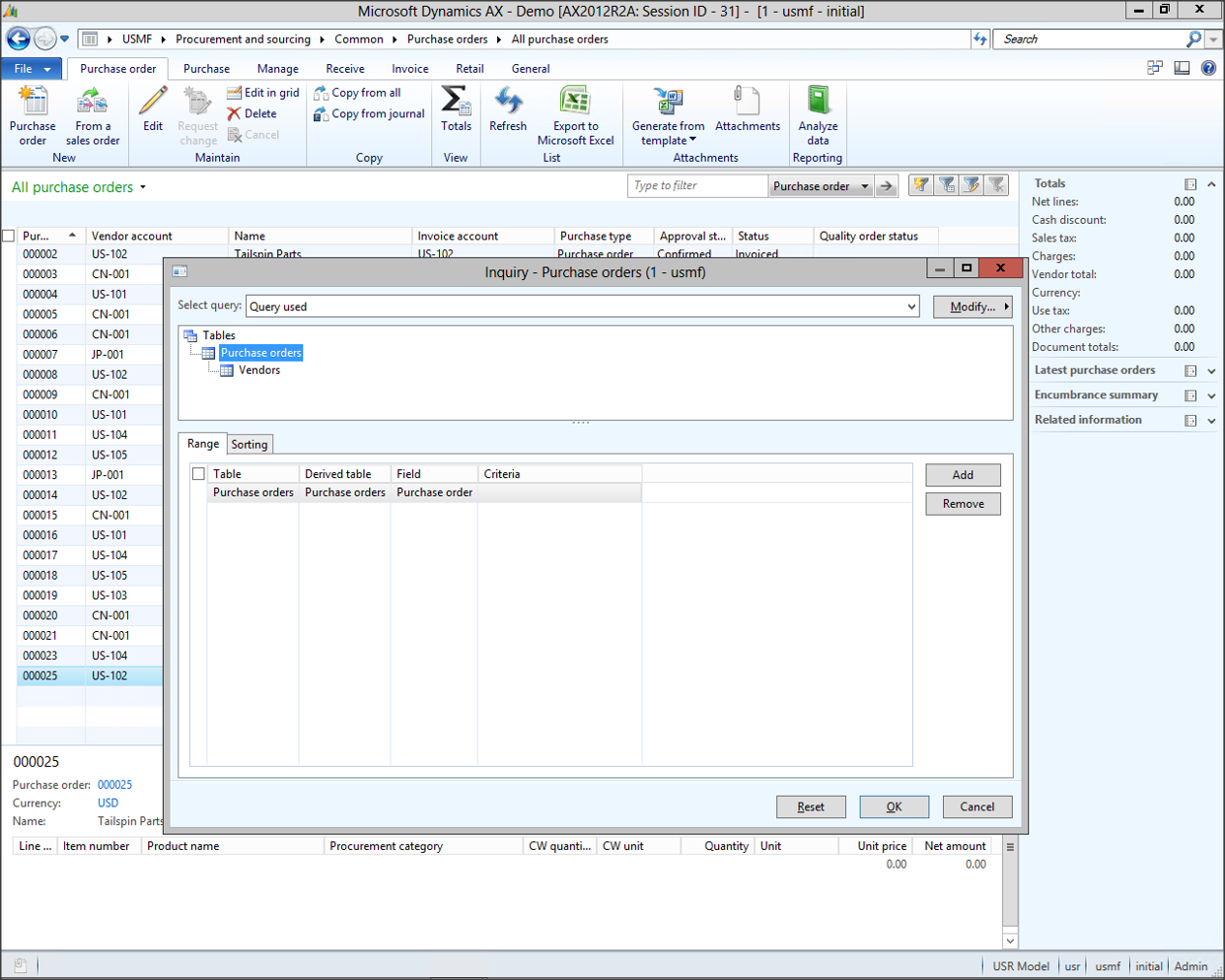
Task: Toggle the purchase order list header checkbox
Action: 9,237
